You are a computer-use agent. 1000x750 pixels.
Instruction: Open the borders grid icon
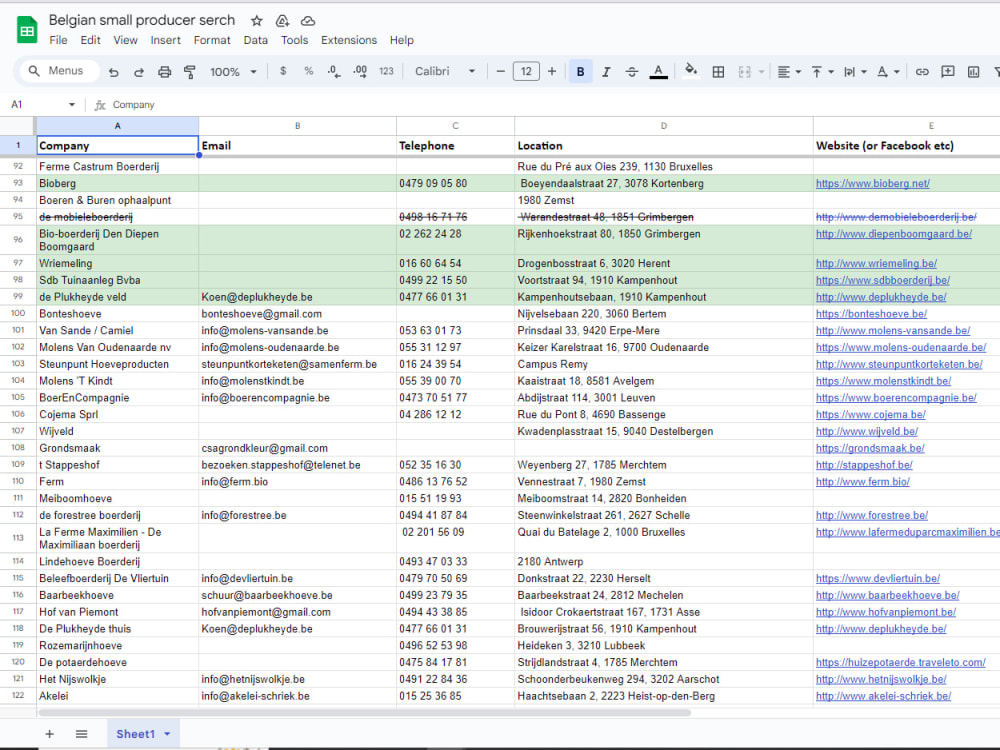[718, 72]
